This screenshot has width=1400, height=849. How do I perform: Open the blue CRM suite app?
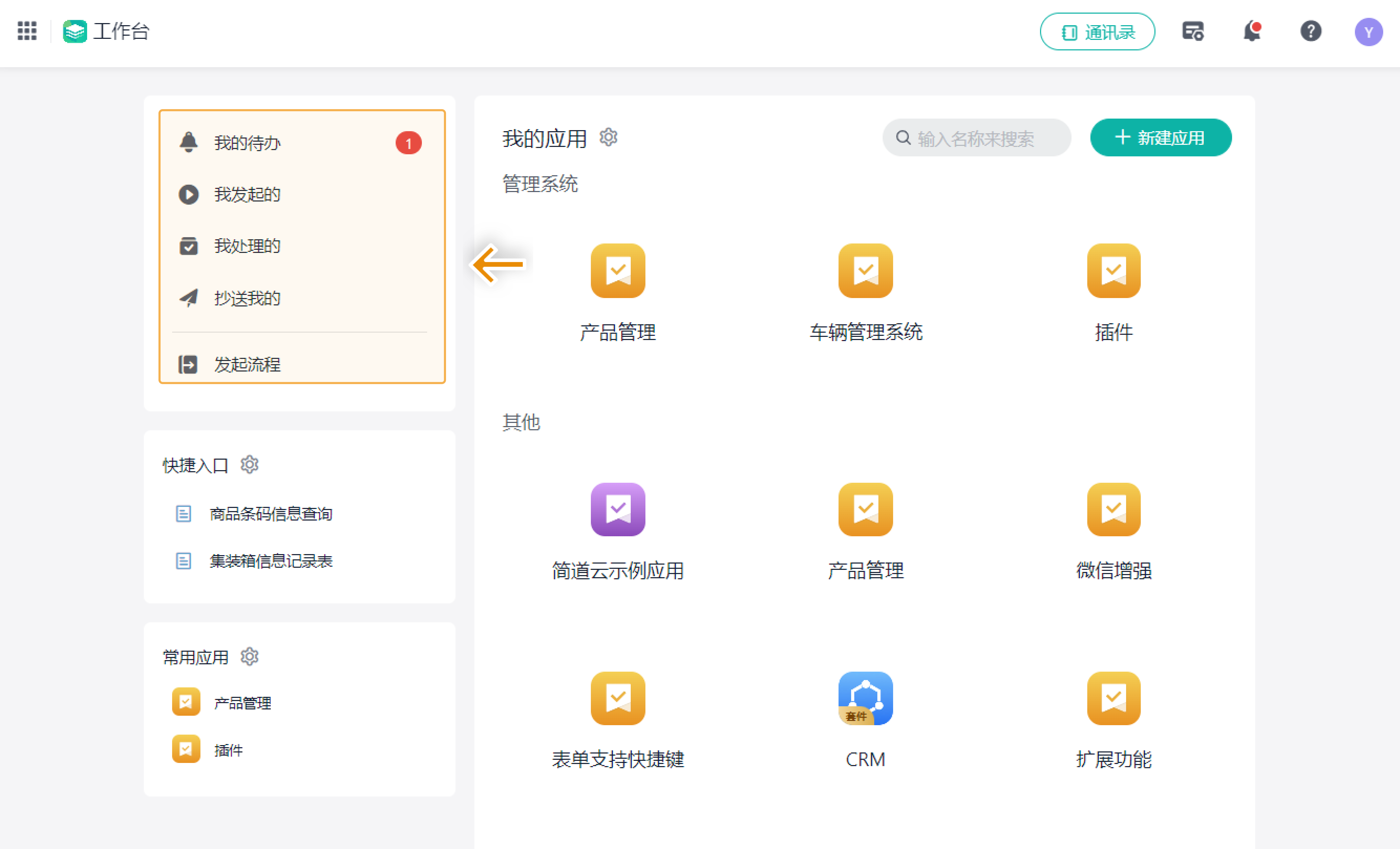click(x=866, y=720)
